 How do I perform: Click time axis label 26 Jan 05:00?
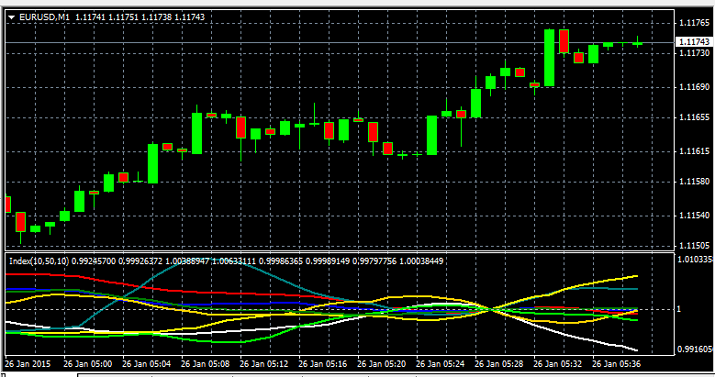click(88, 364)
